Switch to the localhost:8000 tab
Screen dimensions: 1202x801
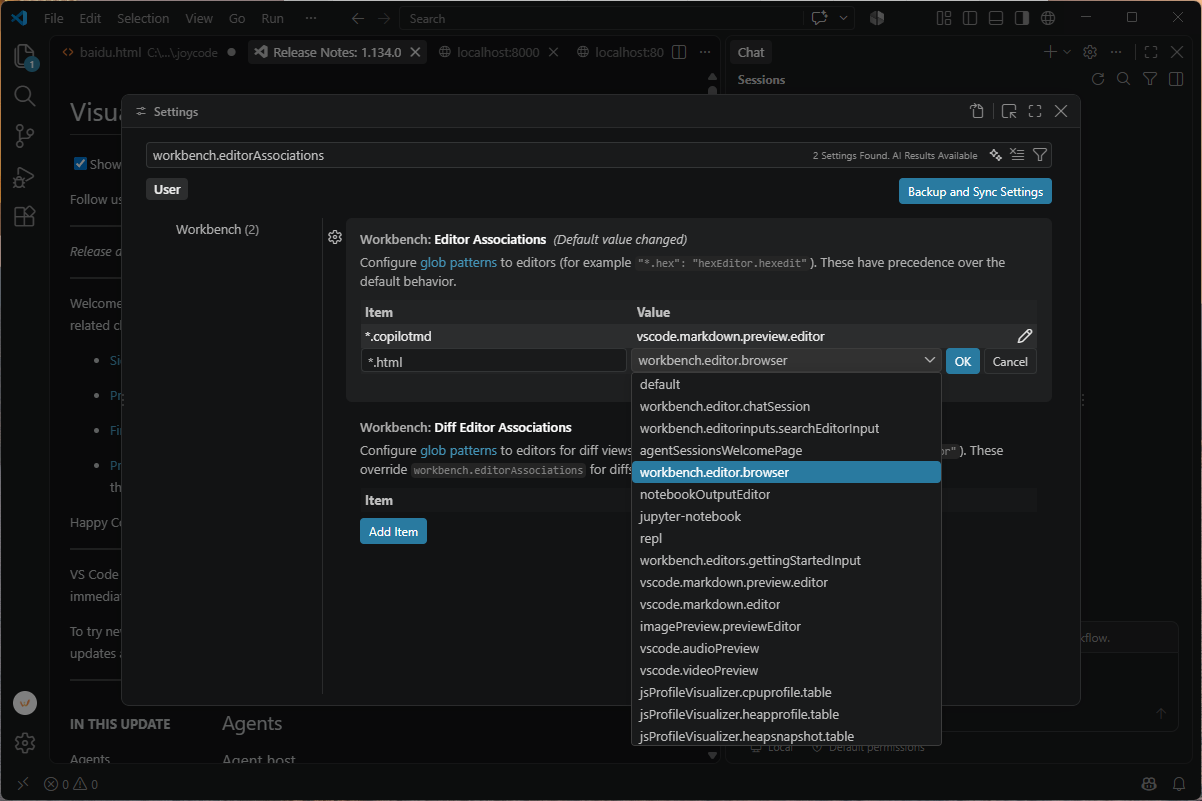click(x=497, y=52)
